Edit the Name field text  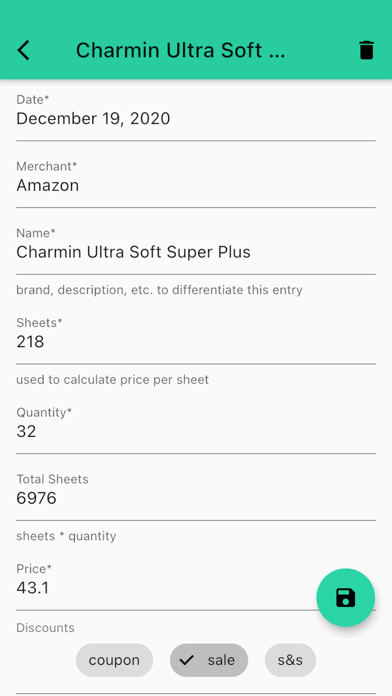196,247
